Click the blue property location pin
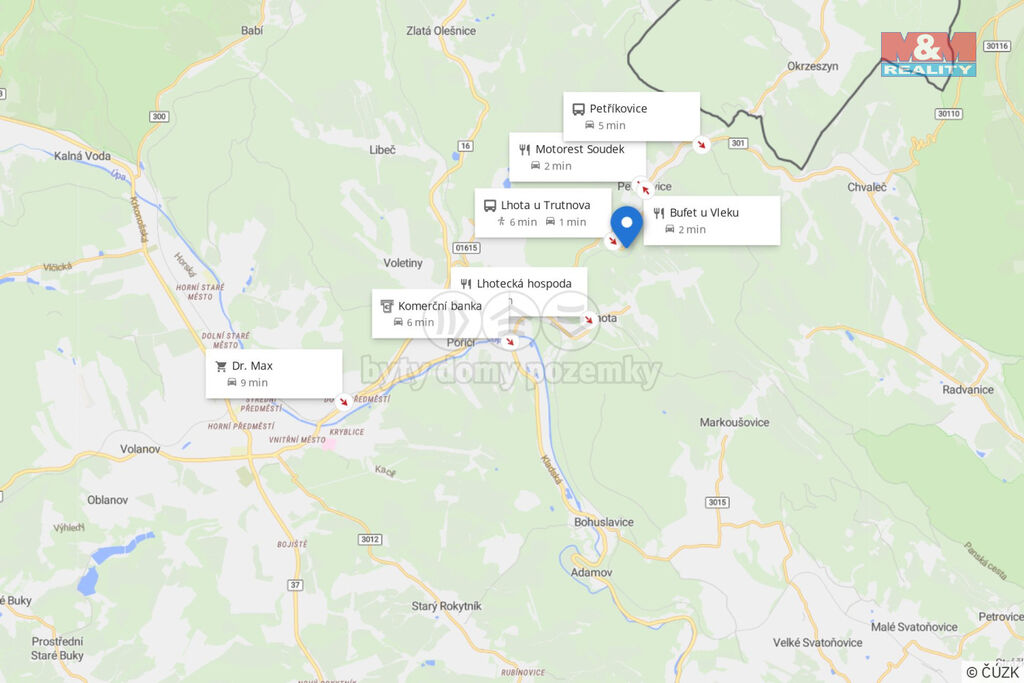 626,227
